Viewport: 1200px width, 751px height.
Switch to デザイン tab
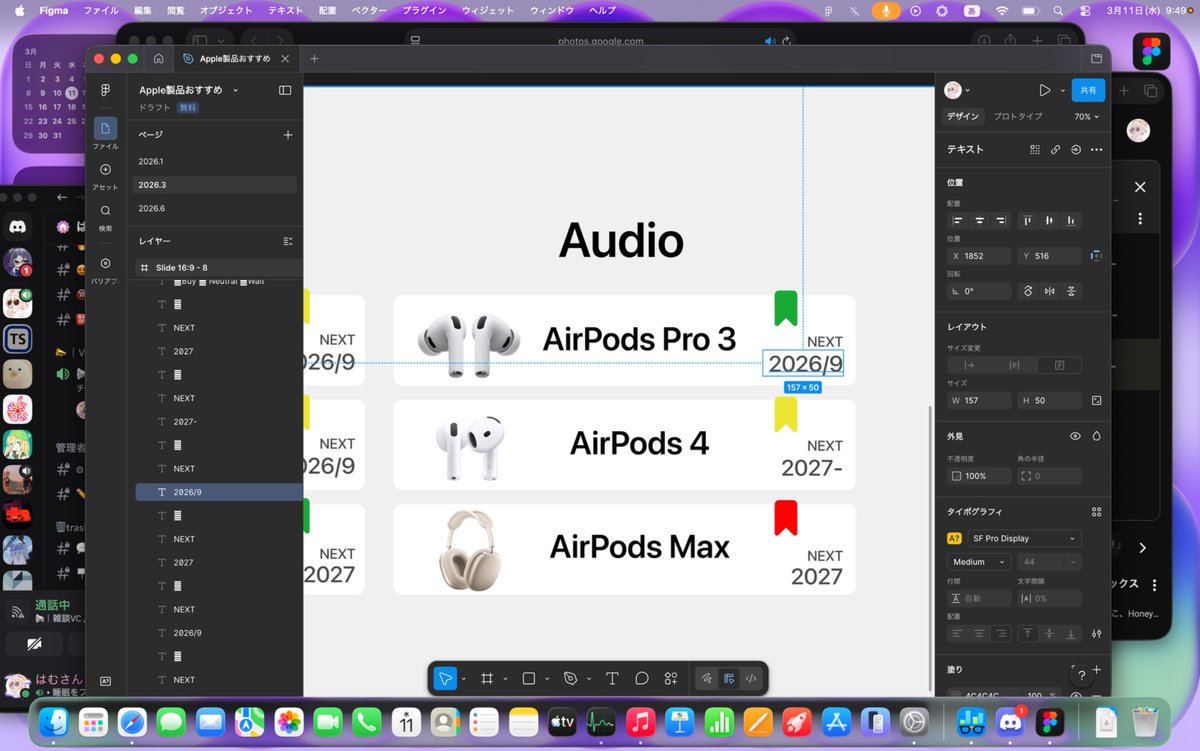pyautogui.click(x=963, y=116)
